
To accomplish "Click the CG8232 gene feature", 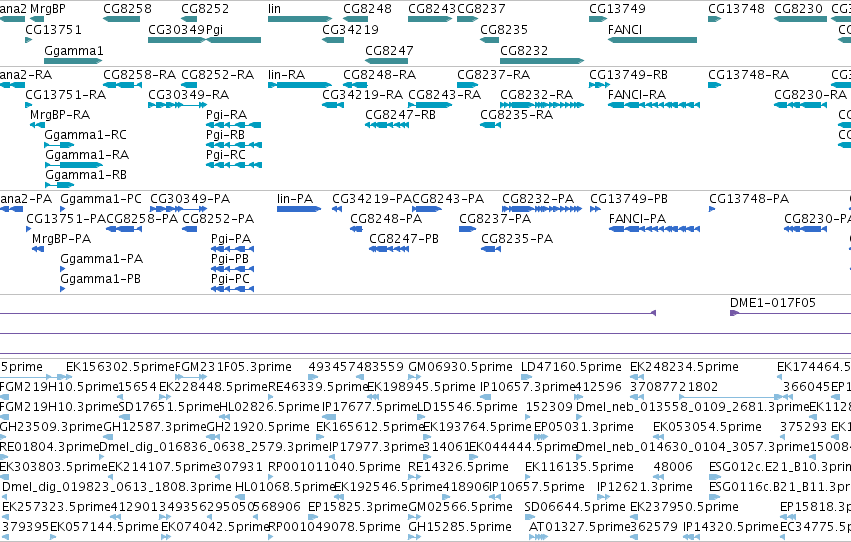I will pos(542,61).
